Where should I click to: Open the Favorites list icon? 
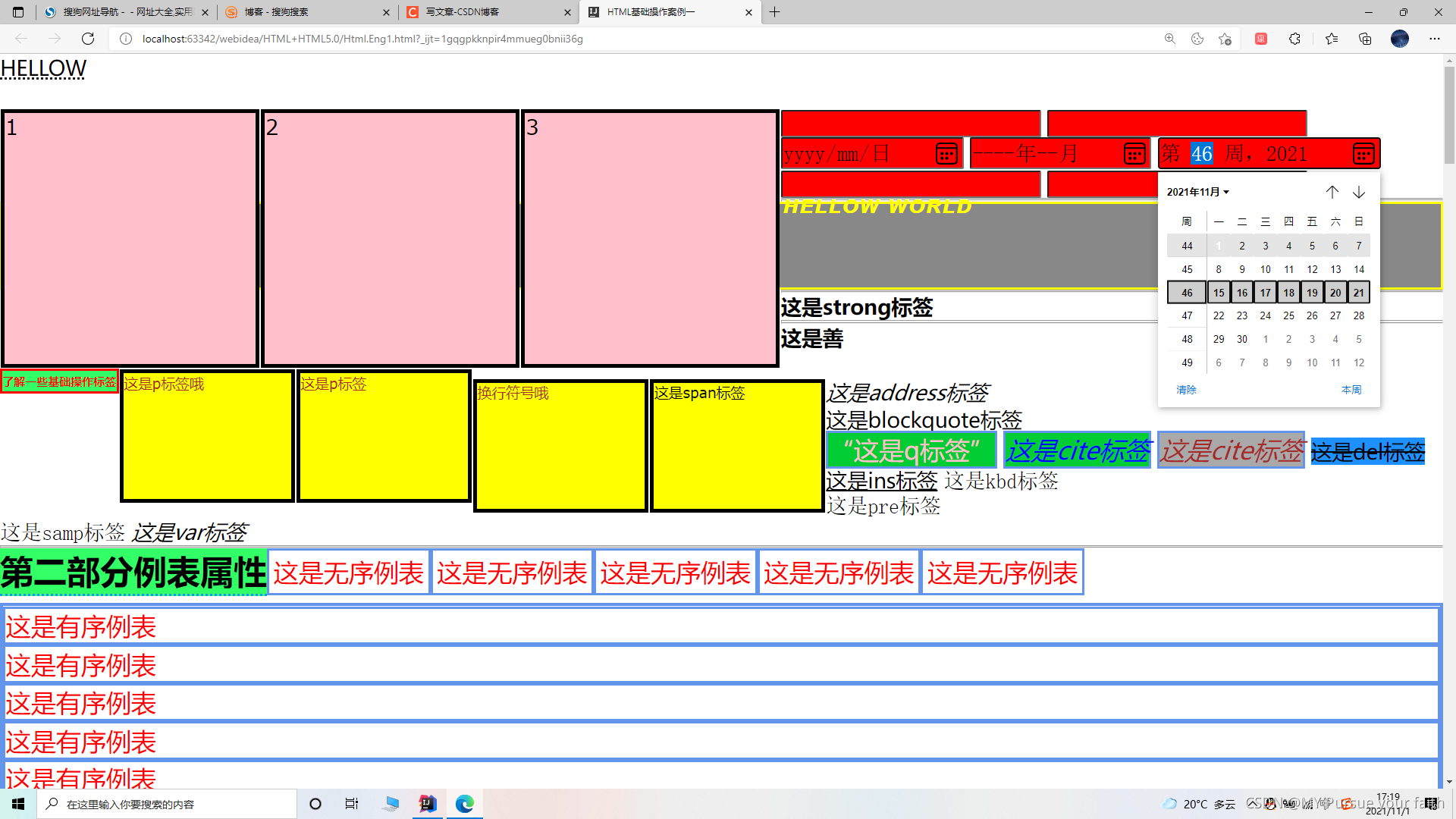tap(1332, 39)
